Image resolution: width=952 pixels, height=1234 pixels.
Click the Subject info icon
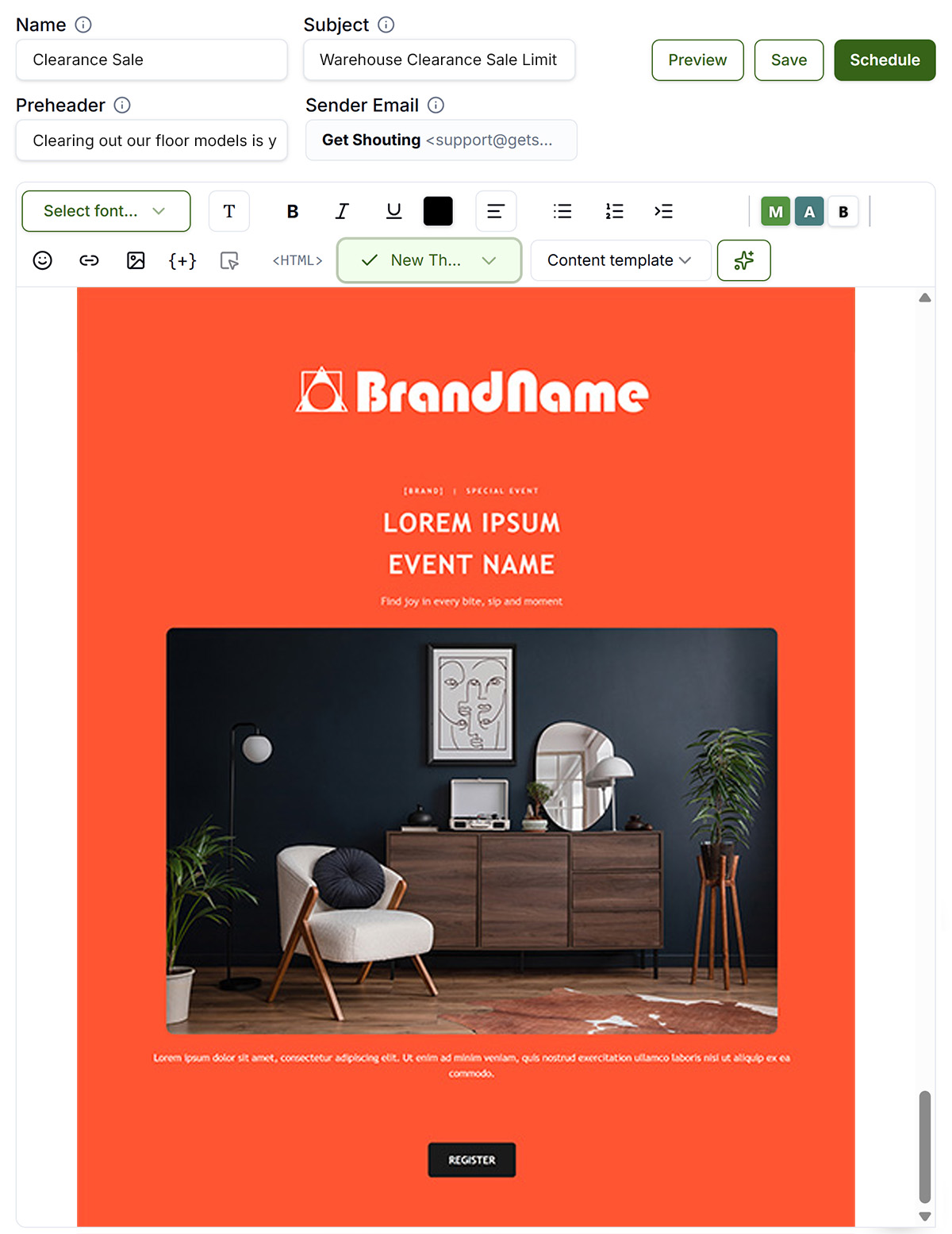386,25
